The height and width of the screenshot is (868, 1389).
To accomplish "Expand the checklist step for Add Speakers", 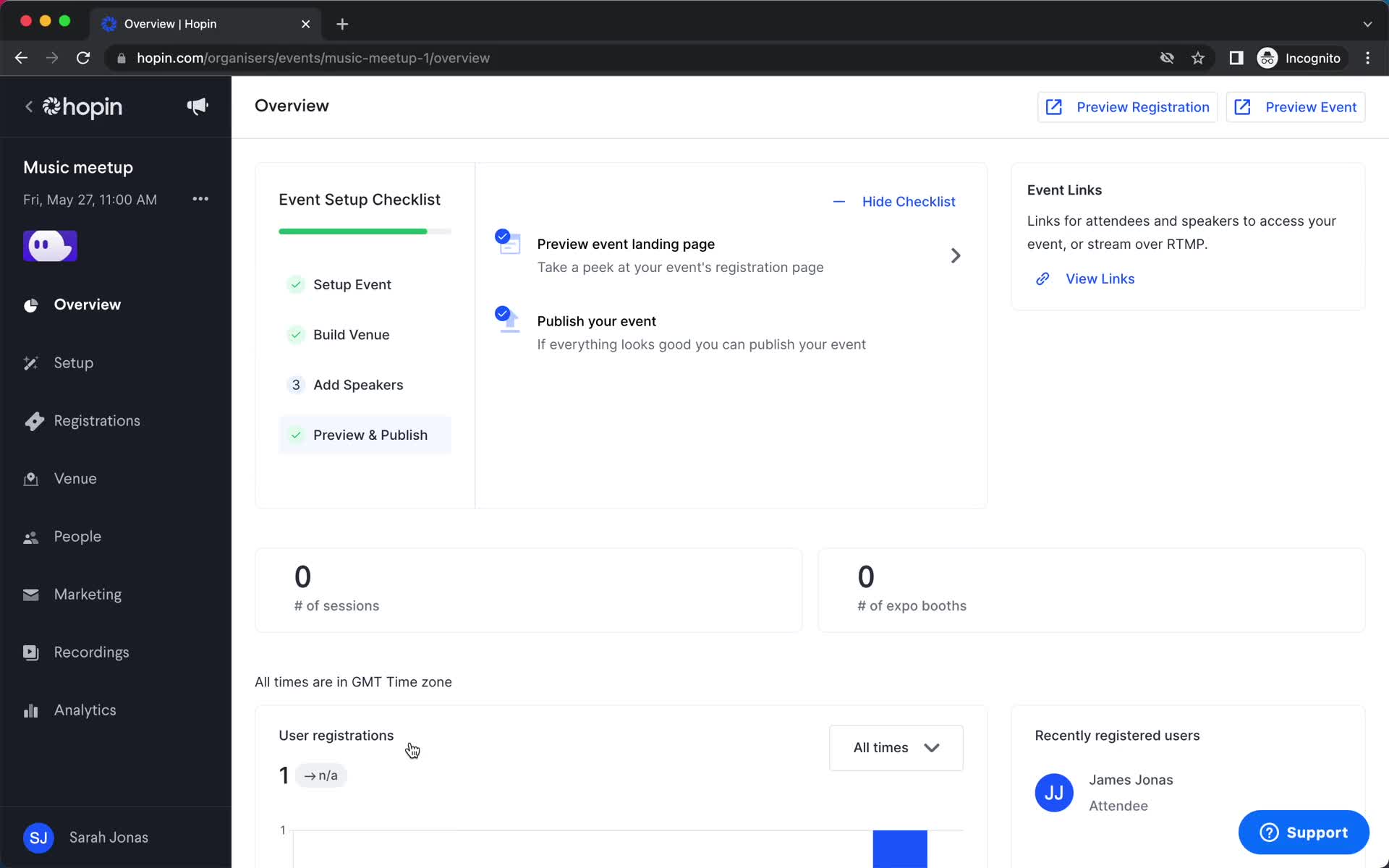I will click(x=359, y=384).
